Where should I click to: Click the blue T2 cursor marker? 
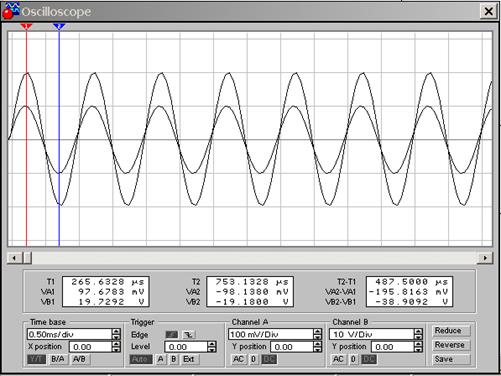click(59, 26)
